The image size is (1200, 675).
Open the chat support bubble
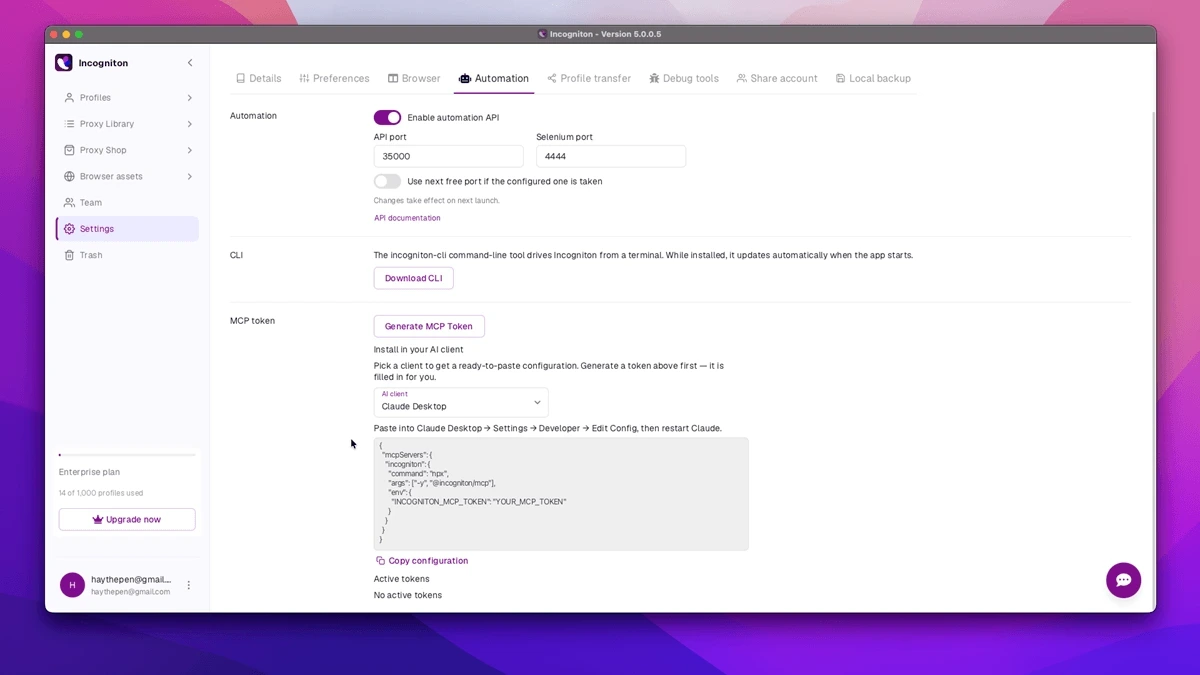coord(1123,580)
